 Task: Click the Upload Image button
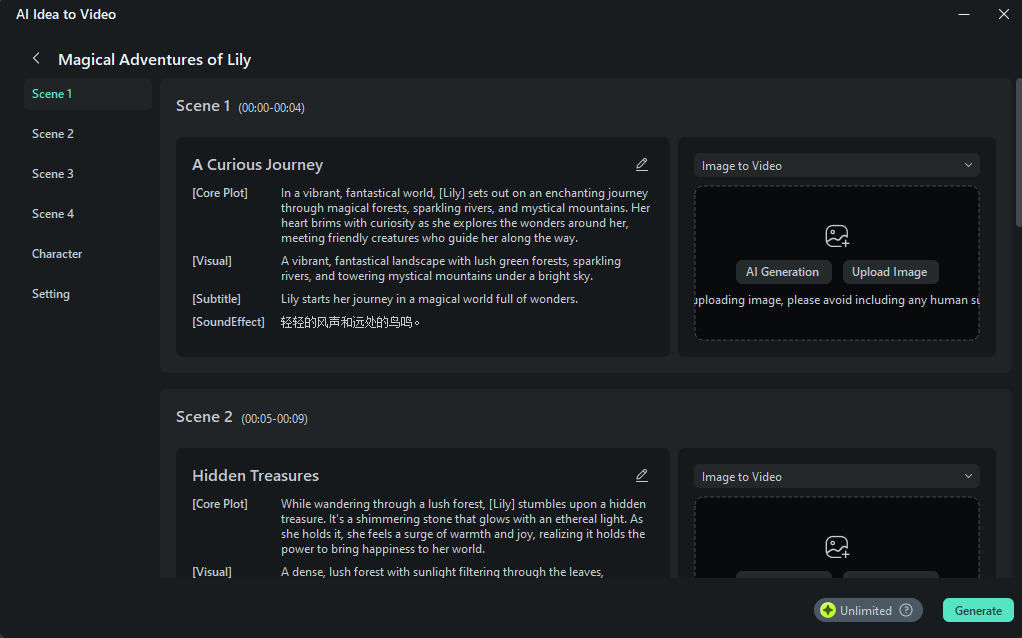click(x=889, y=272)
